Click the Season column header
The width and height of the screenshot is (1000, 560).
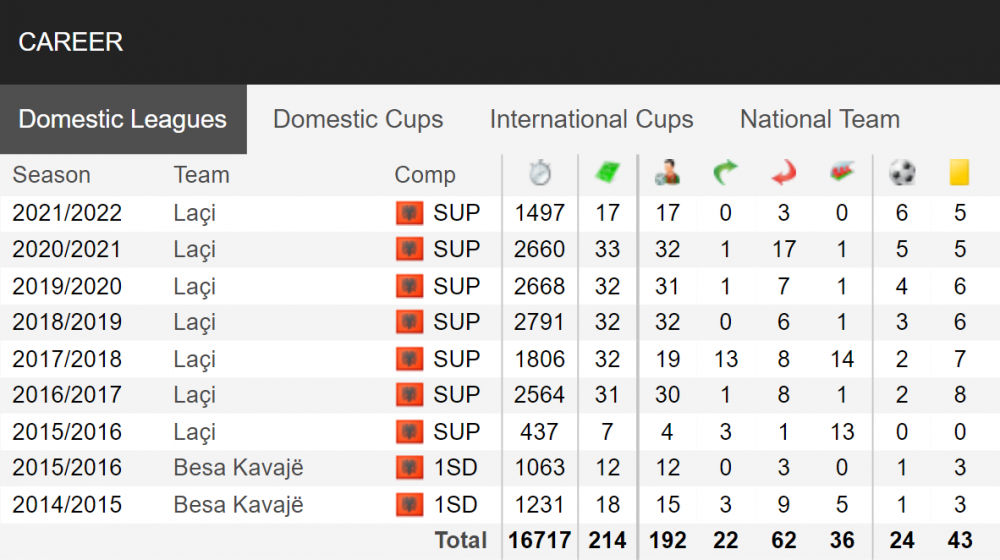click(x=52, y=175)
